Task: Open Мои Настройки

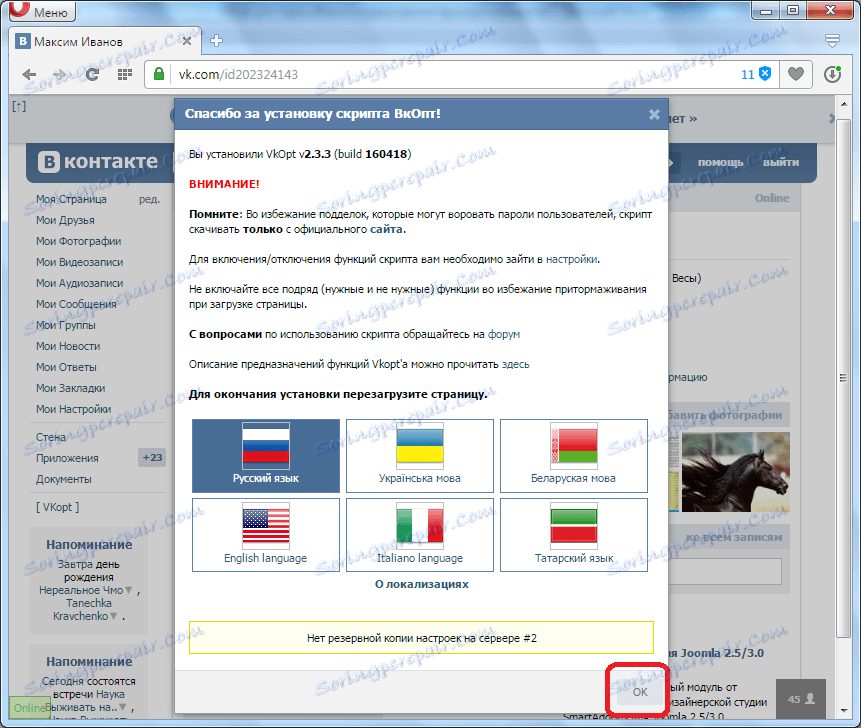Action: 74,409
